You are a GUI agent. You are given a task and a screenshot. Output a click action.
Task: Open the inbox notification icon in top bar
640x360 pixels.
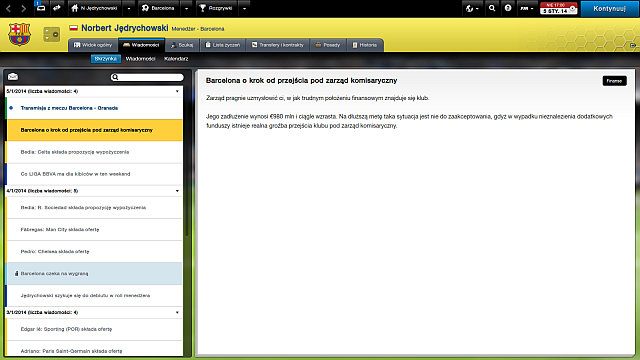pyautogui.click(x=40, y=7)
